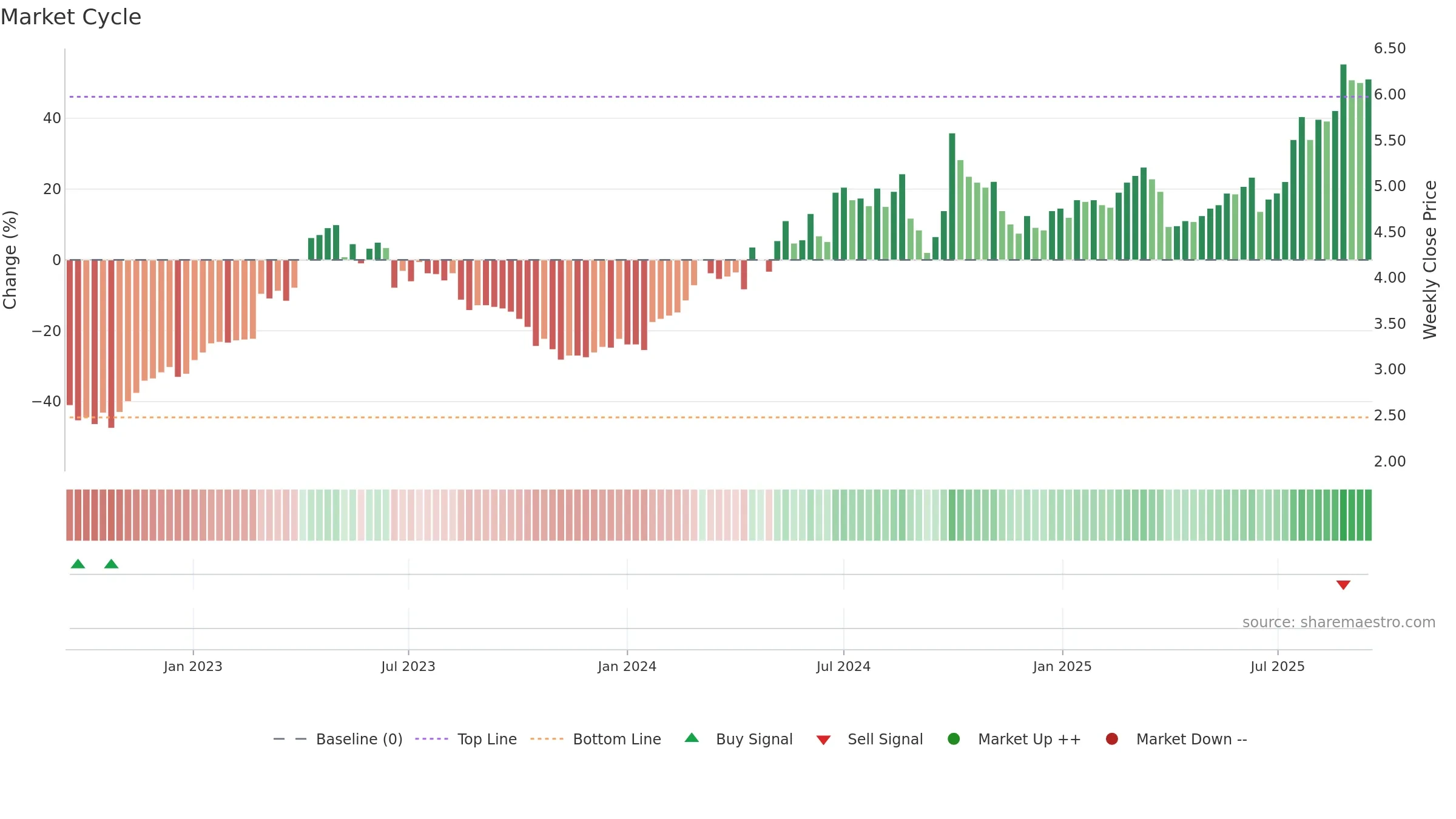The width and height of the screenshot is (1456, 819).
Task: Click the Sell Signal legend triangle icon
Action: coord(823,740)
